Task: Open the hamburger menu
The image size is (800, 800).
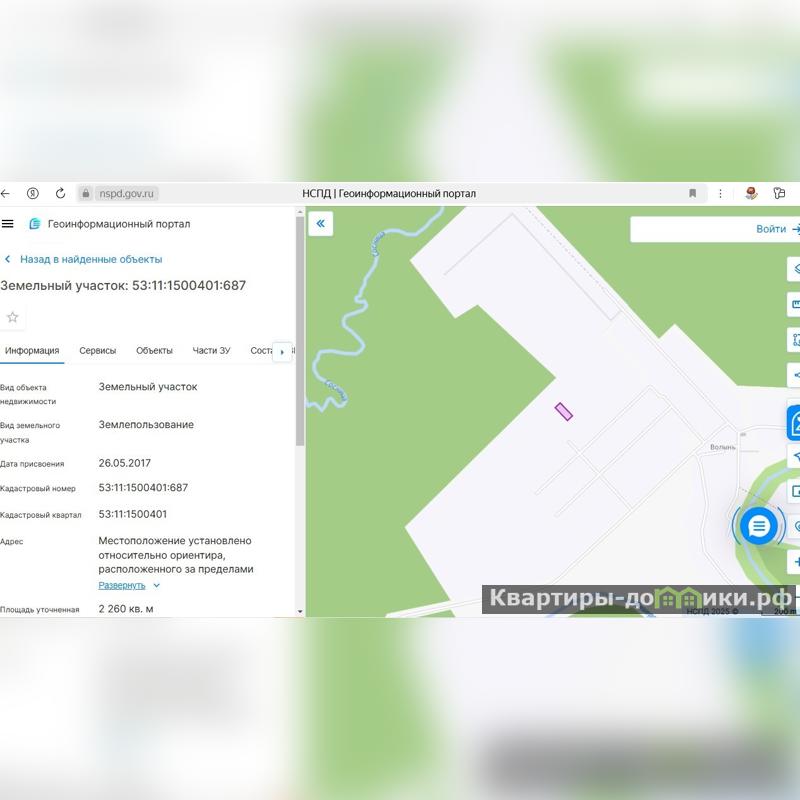Action: 8,224
